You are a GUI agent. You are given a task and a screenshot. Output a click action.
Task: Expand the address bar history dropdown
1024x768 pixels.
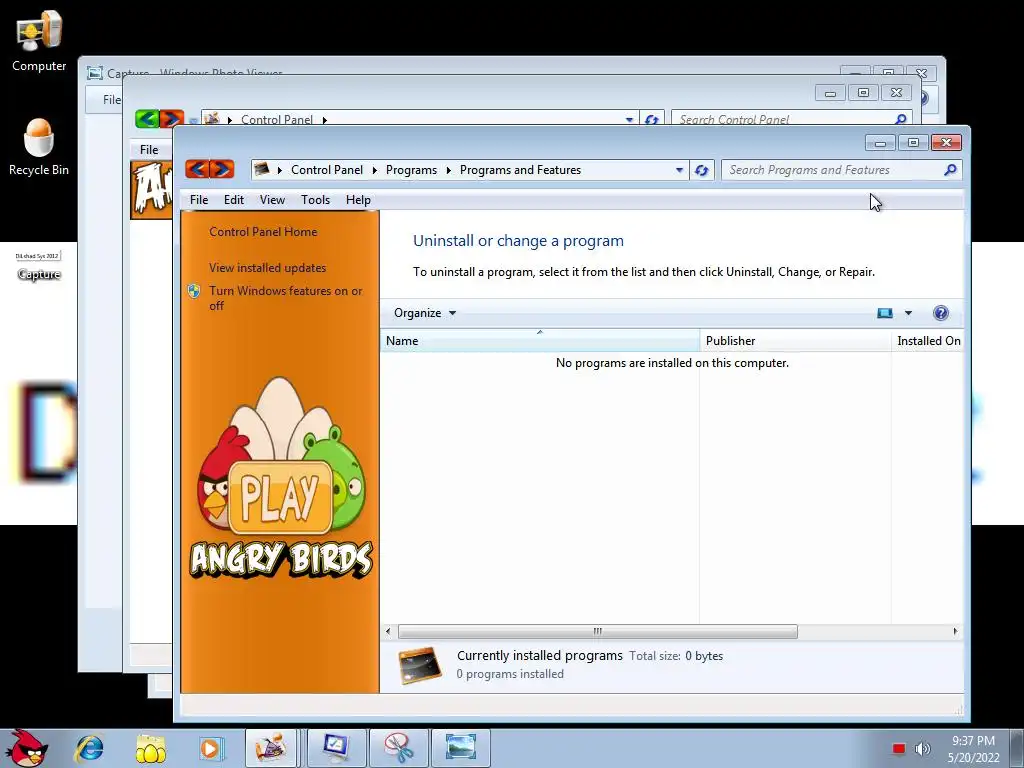[x=679, y=170]
